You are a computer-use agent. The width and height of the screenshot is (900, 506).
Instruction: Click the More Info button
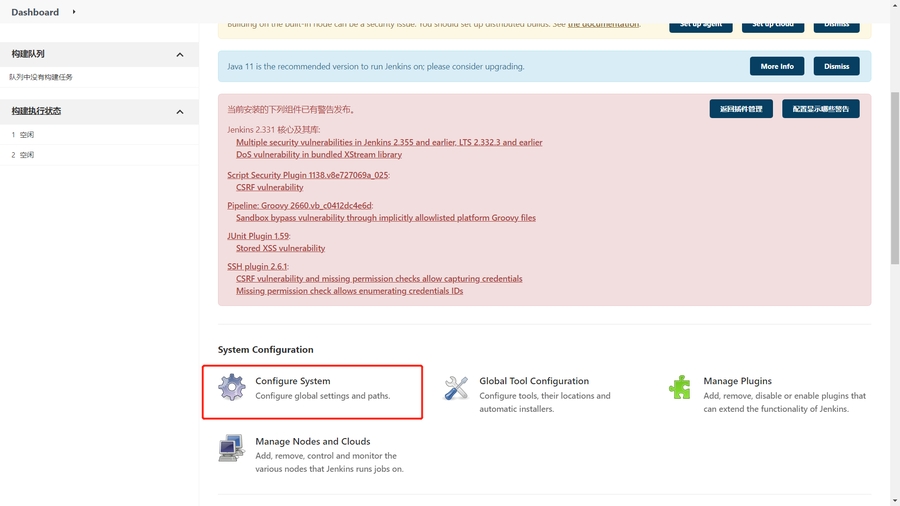pyautogui.click(x=776, y=66)
